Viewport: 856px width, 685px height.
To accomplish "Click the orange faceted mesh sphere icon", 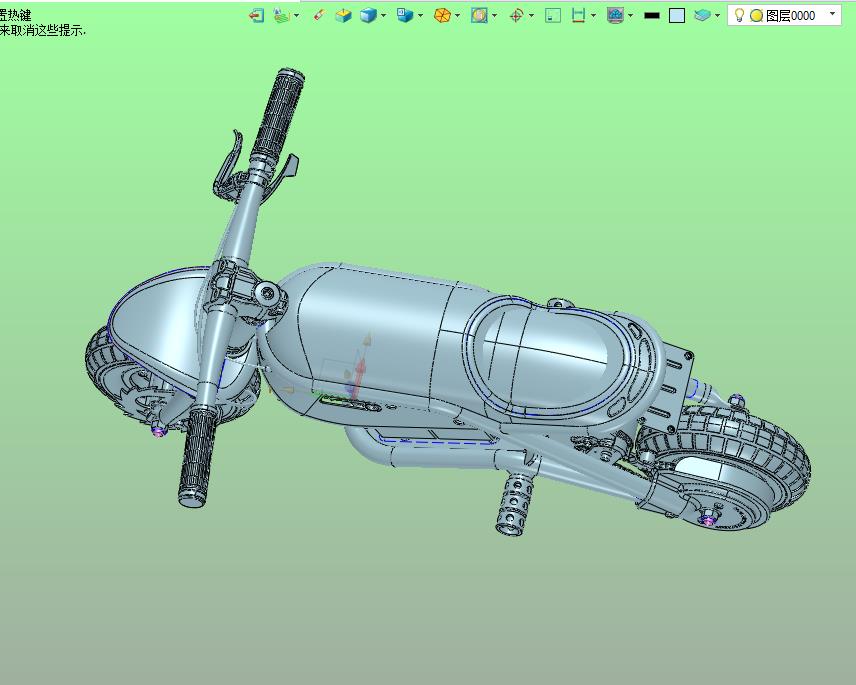I will pyautogui.click(x=442, y=15).
